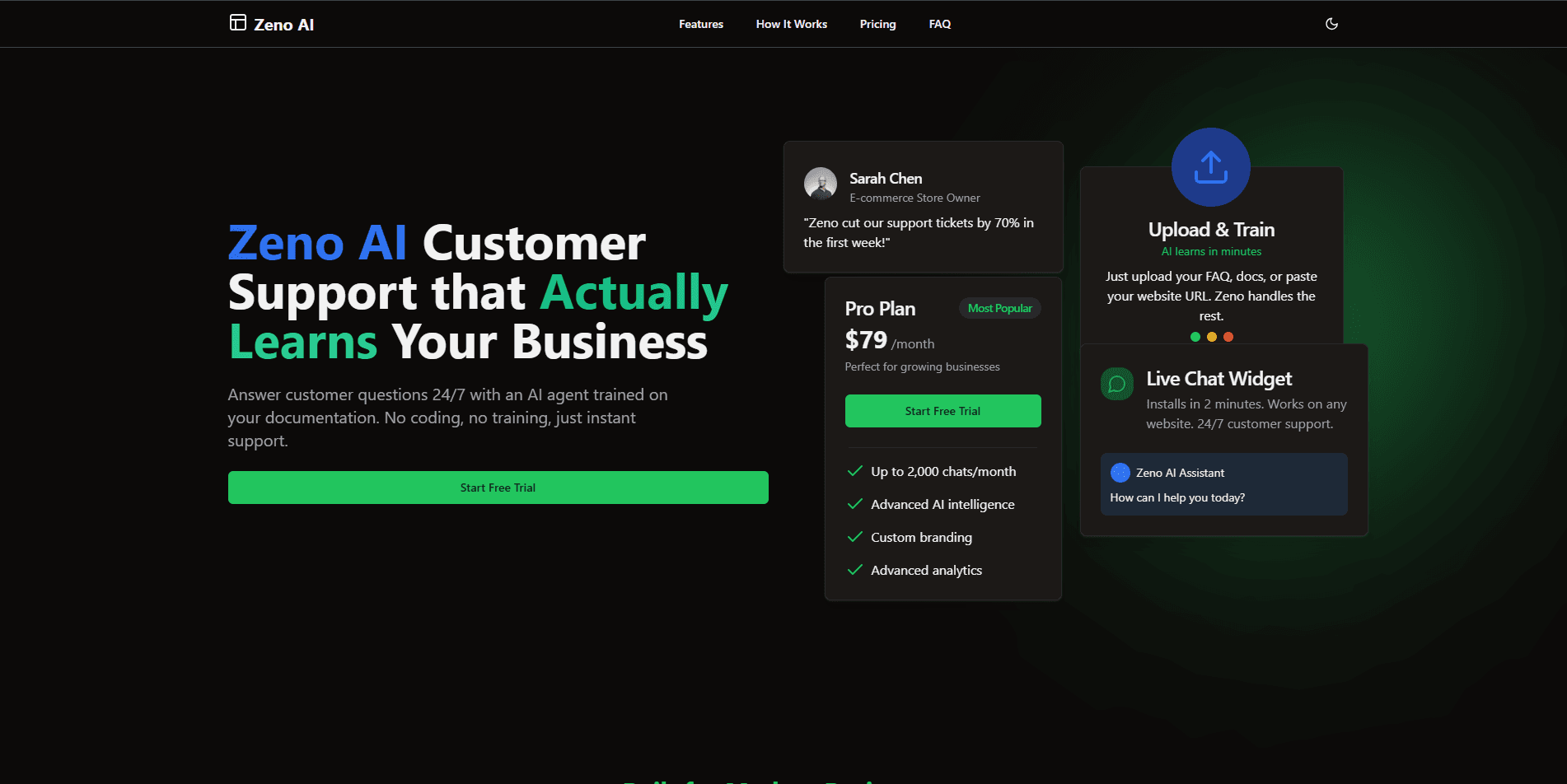Click the blue Zeno AI Assistant avatar

[x=1120, y=473]
